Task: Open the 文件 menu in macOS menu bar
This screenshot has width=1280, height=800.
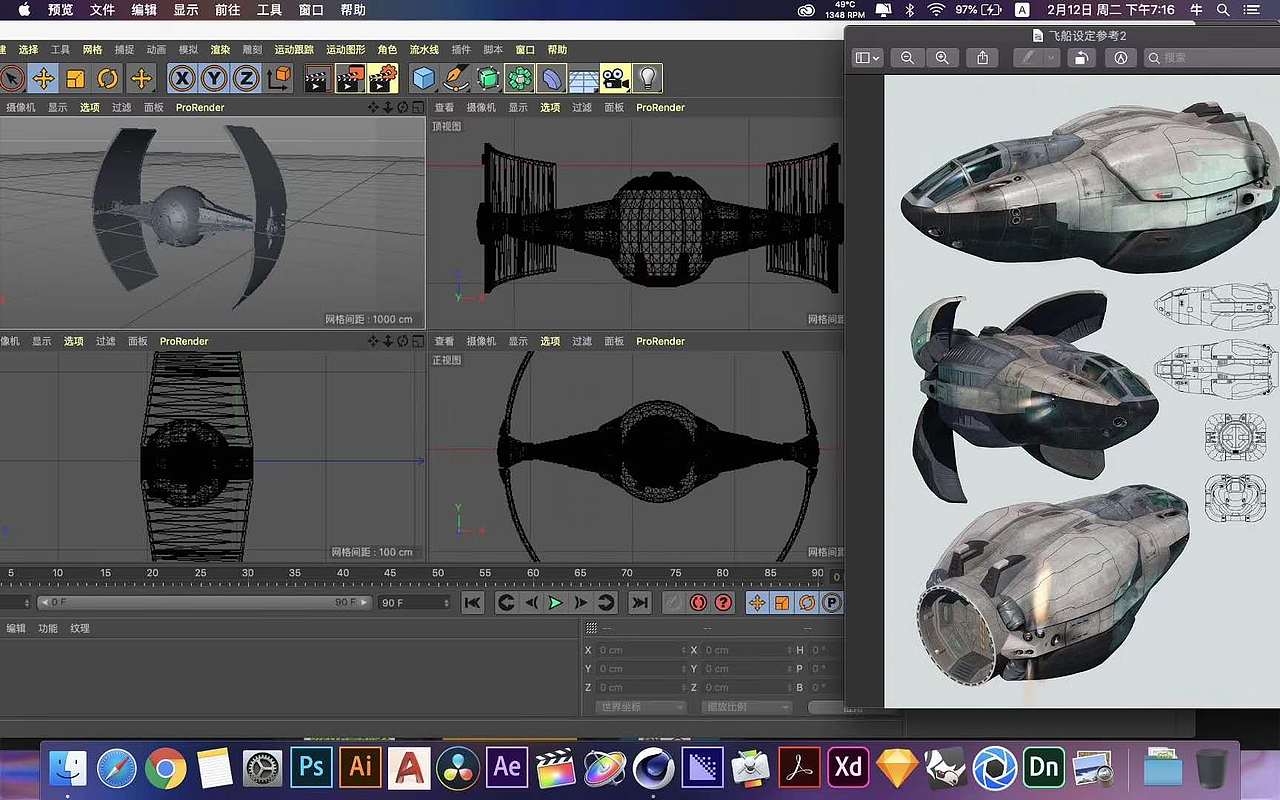Action: pos(102,10)
